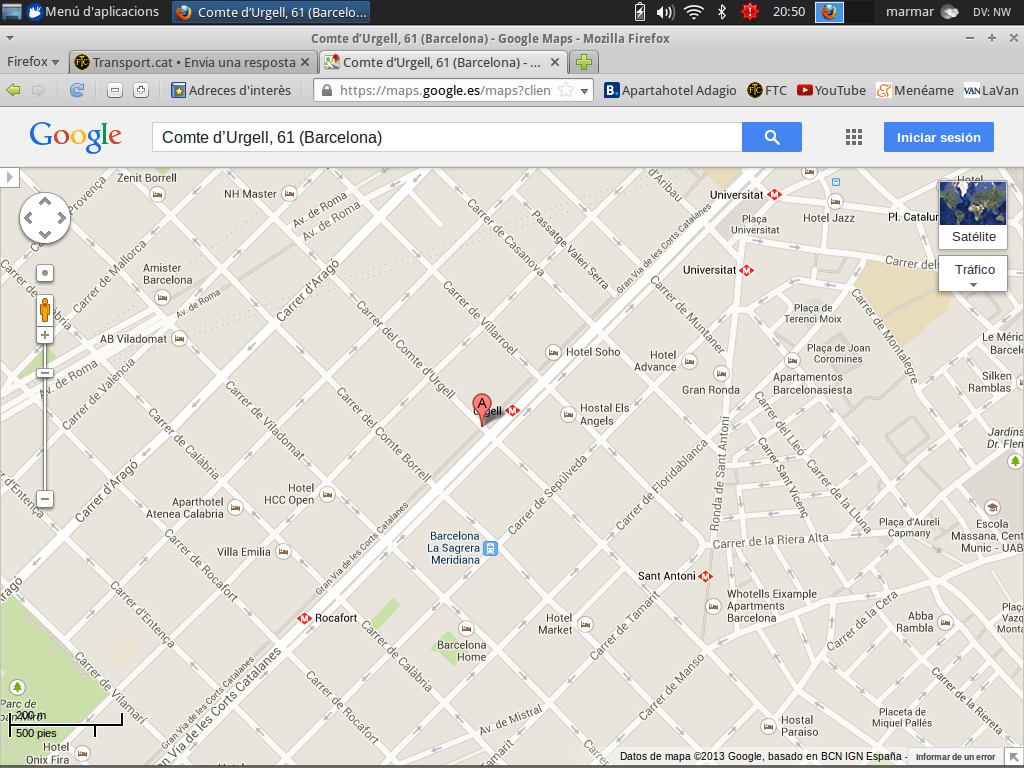The width and height of the screenshot is (1024, 768).
Task: Click the map pan control compass
Action: pos(44,217)
